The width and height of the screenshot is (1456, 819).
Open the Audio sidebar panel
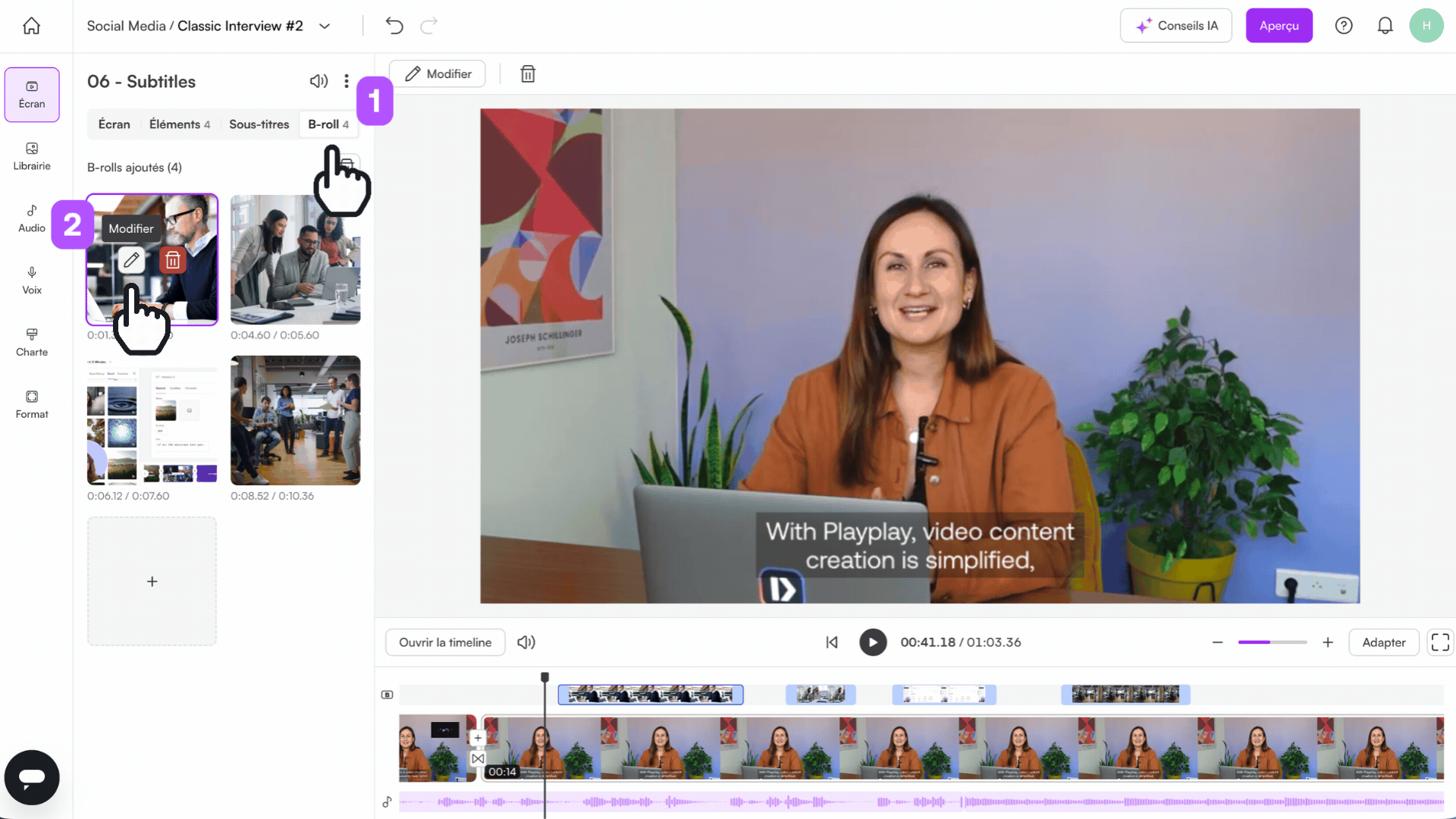pos(32,219)
